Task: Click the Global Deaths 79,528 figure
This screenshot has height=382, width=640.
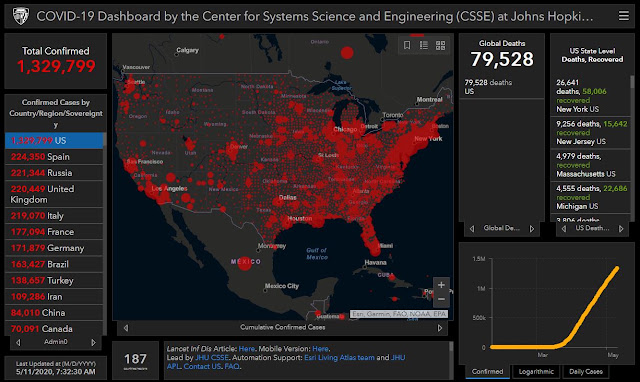Action: click(502, 59)
